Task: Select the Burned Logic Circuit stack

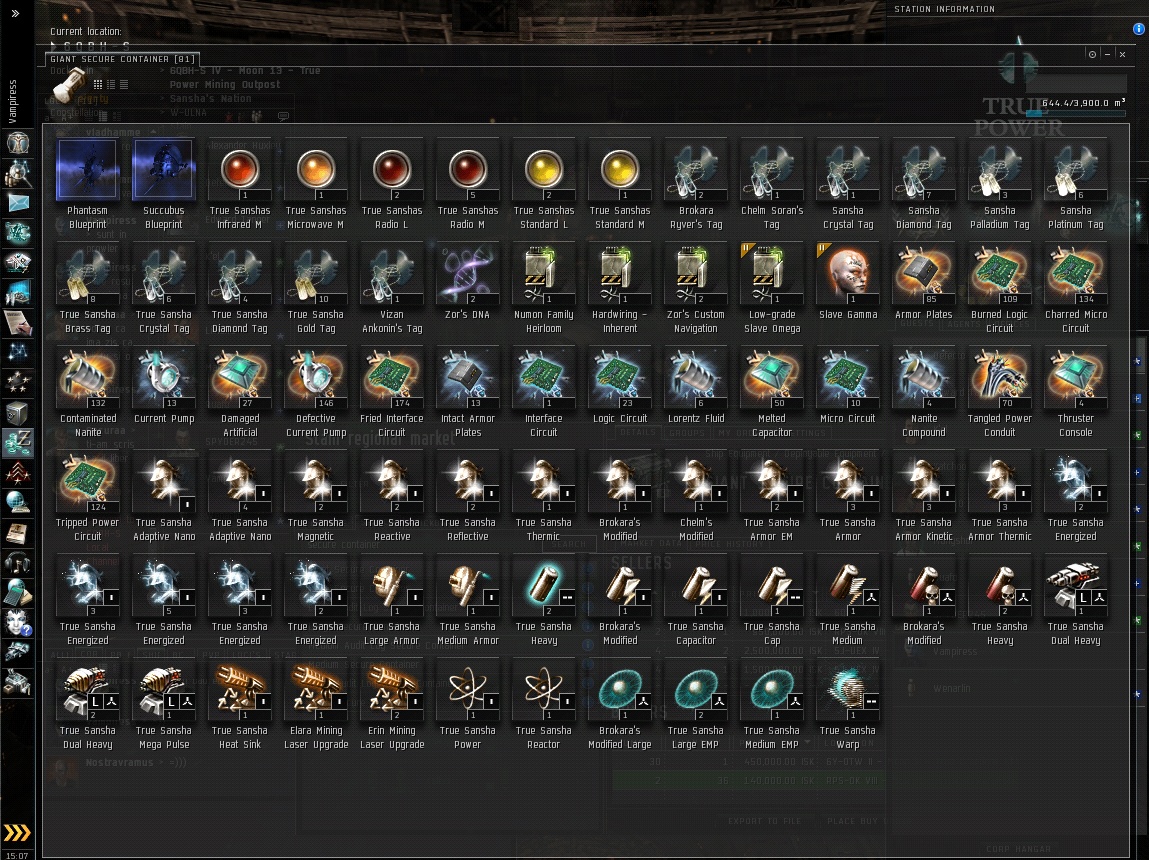Action: click(1000, 289)
